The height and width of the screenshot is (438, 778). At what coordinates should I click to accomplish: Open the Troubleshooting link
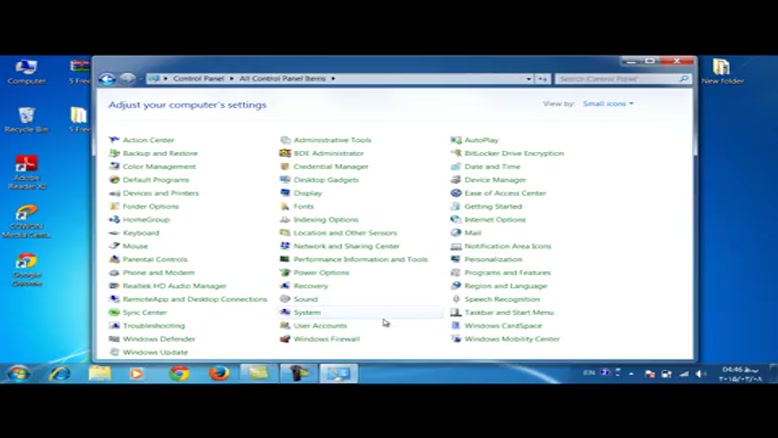click(154, 326)
